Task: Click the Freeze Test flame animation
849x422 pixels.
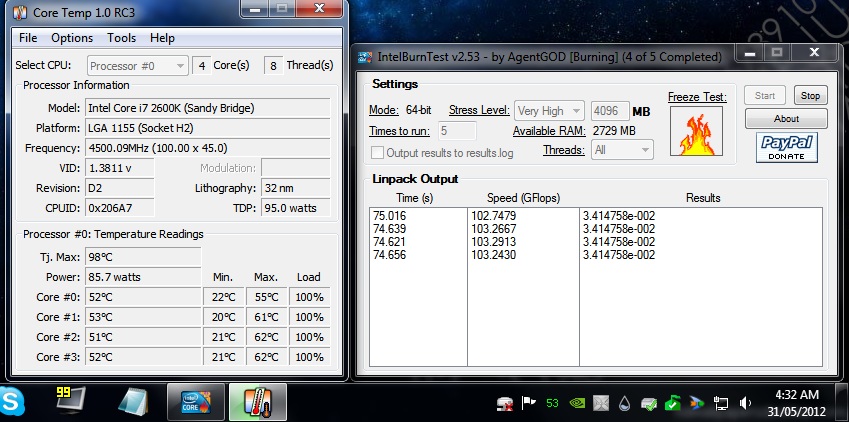Action: (696, 131)
